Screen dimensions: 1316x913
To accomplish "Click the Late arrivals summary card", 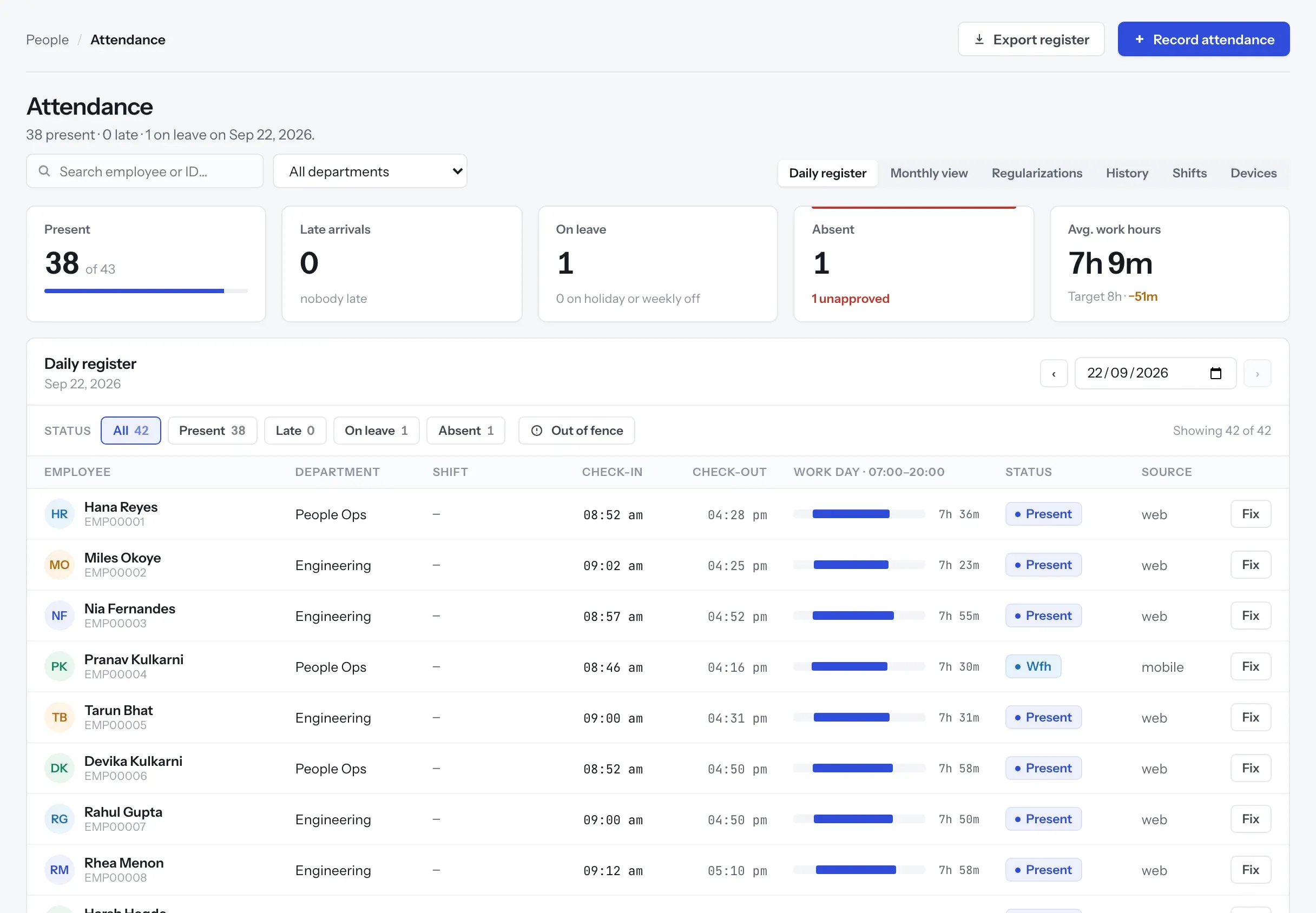I will coord(402,264).
